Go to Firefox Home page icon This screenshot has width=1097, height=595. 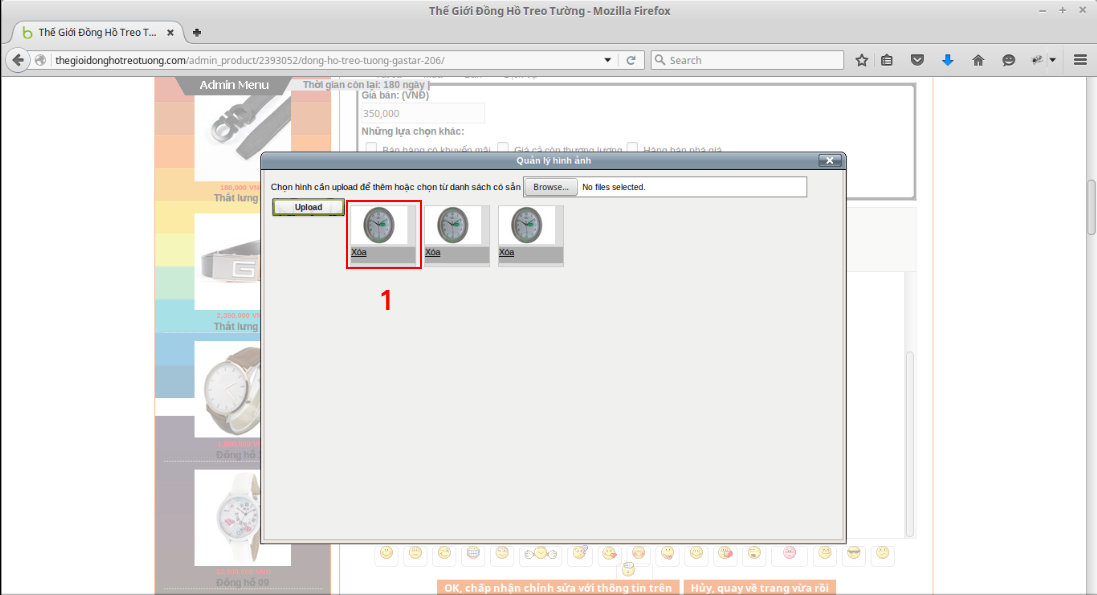(x=978, y=60)
